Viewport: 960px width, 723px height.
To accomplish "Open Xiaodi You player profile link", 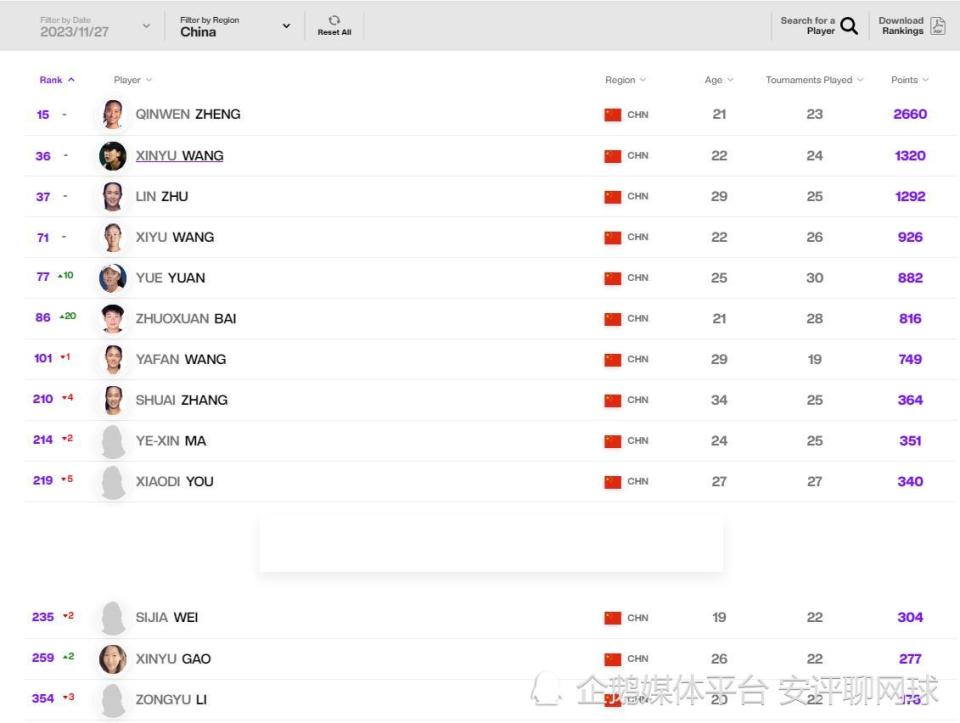I will (x=174, y=481).
